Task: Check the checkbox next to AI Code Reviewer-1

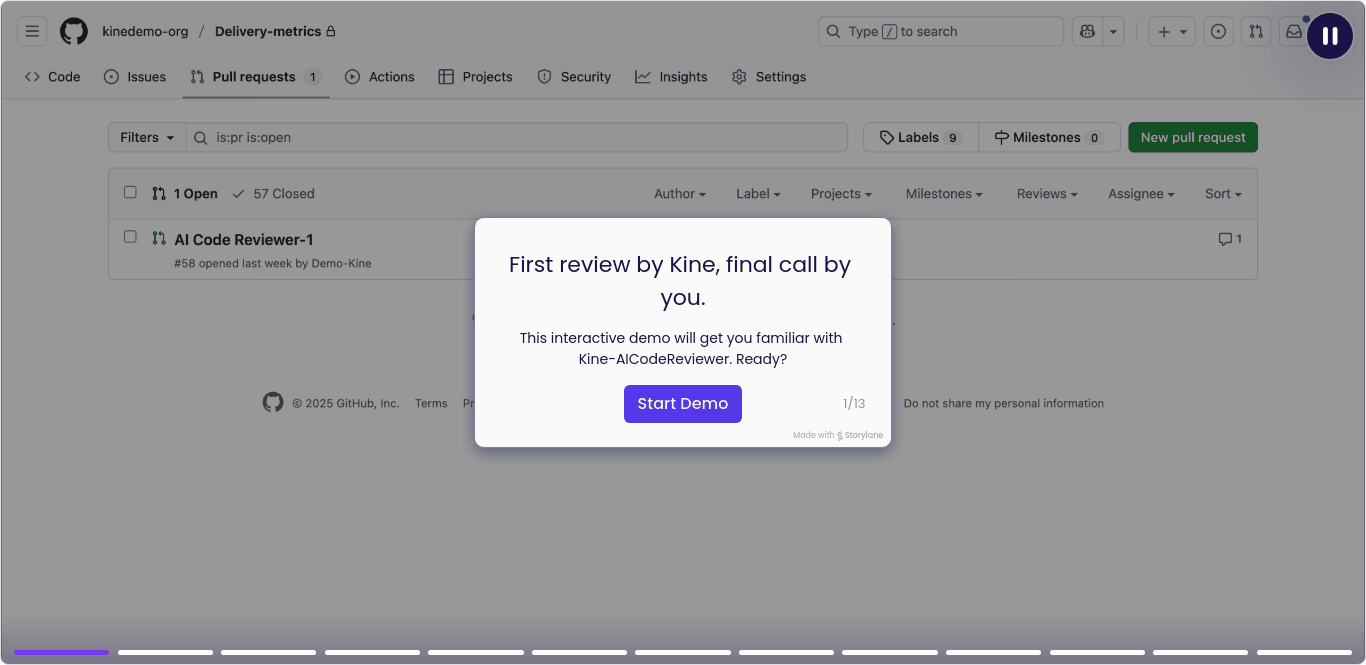Action: (130, 237)
